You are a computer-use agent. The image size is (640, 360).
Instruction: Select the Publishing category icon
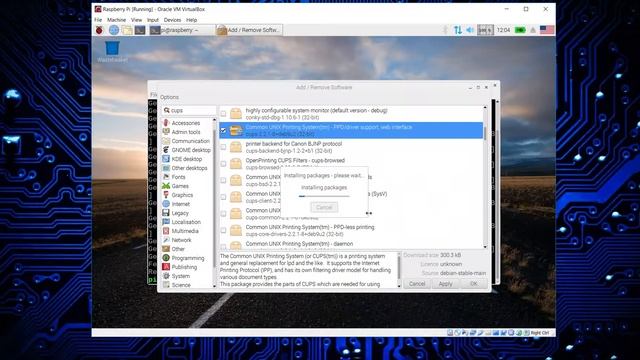pyautogui.click(x=166, y=267)
